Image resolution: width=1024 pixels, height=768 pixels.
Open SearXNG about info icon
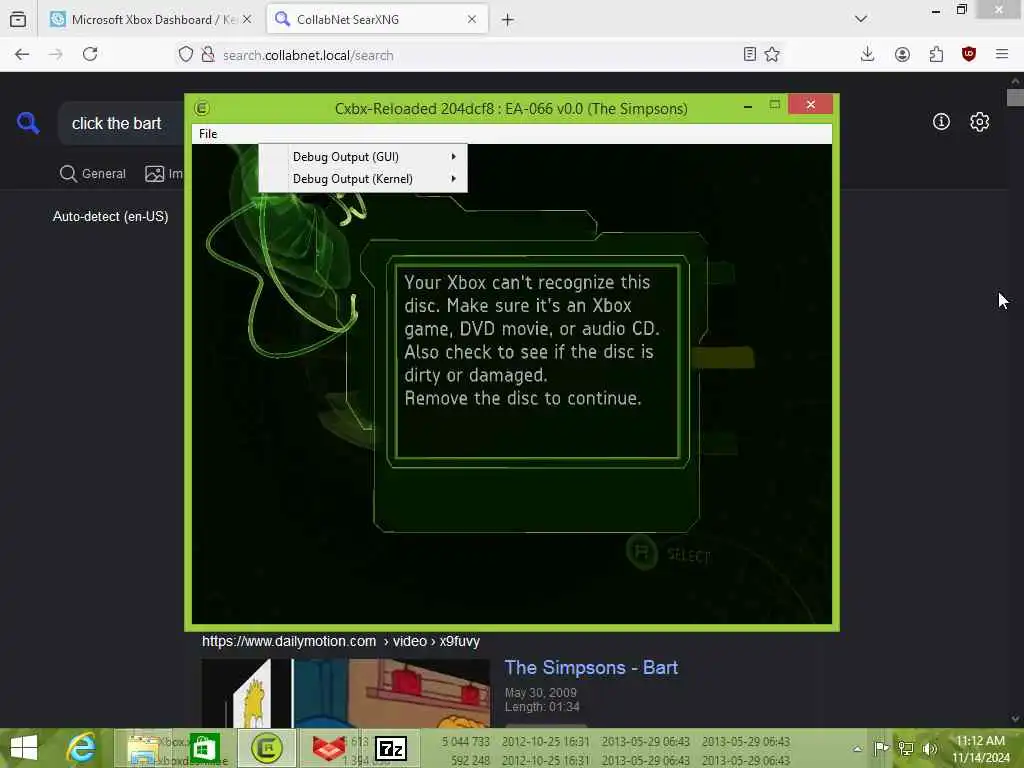[941, 121]
